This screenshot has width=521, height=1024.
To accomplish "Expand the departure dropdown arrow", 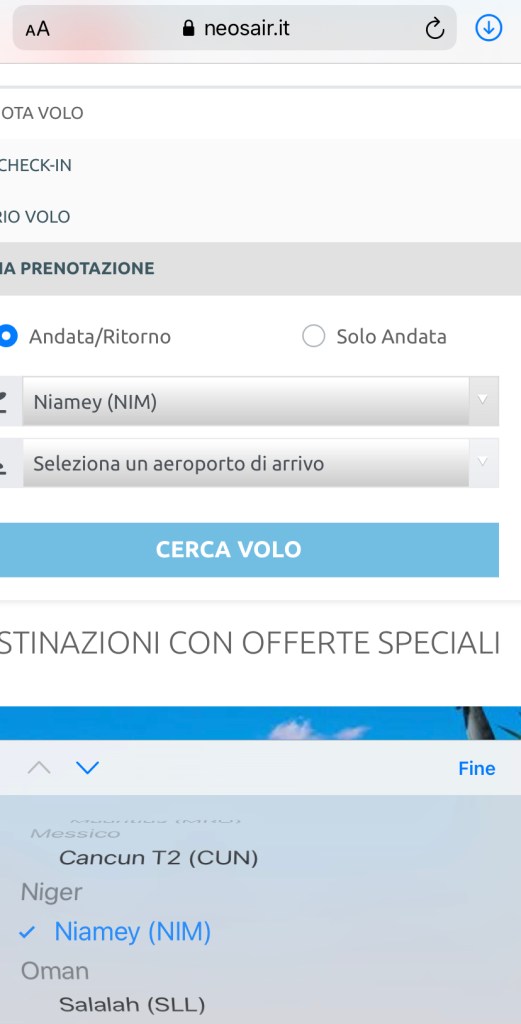I will pyautogui.click(x=483, y=401).
